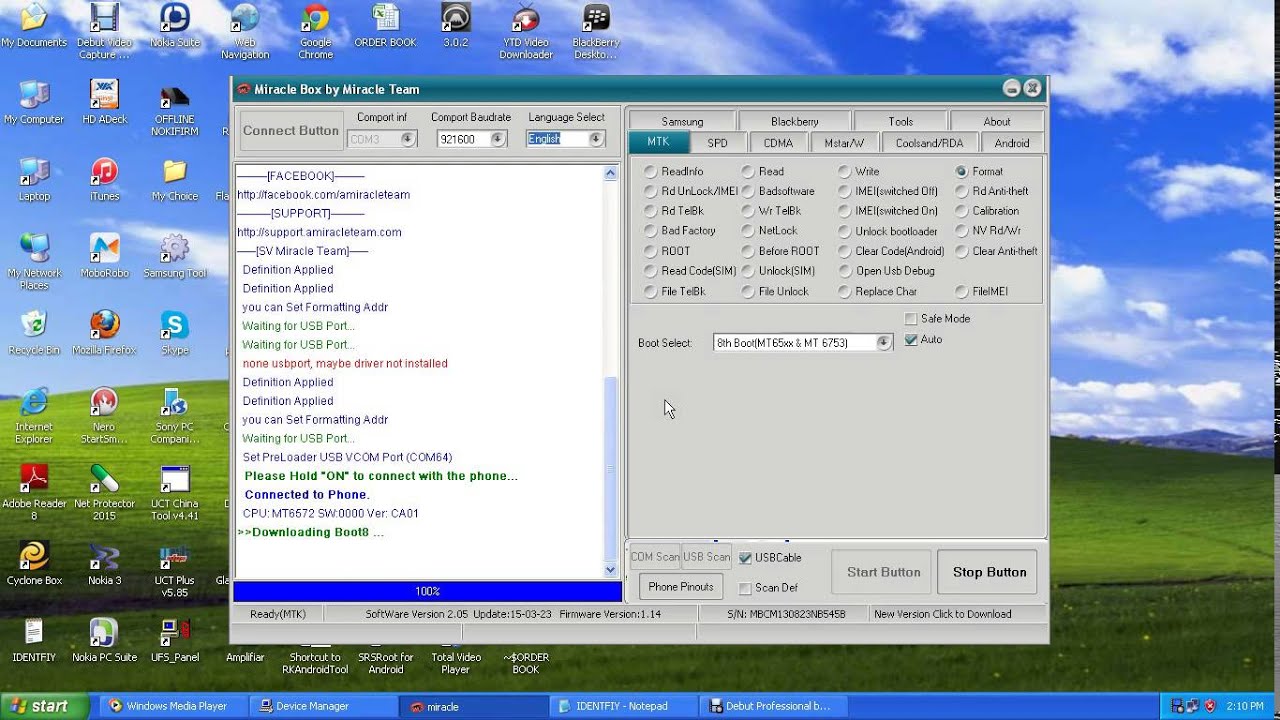Launch MoboRobo desktop icon

(104, 257)
